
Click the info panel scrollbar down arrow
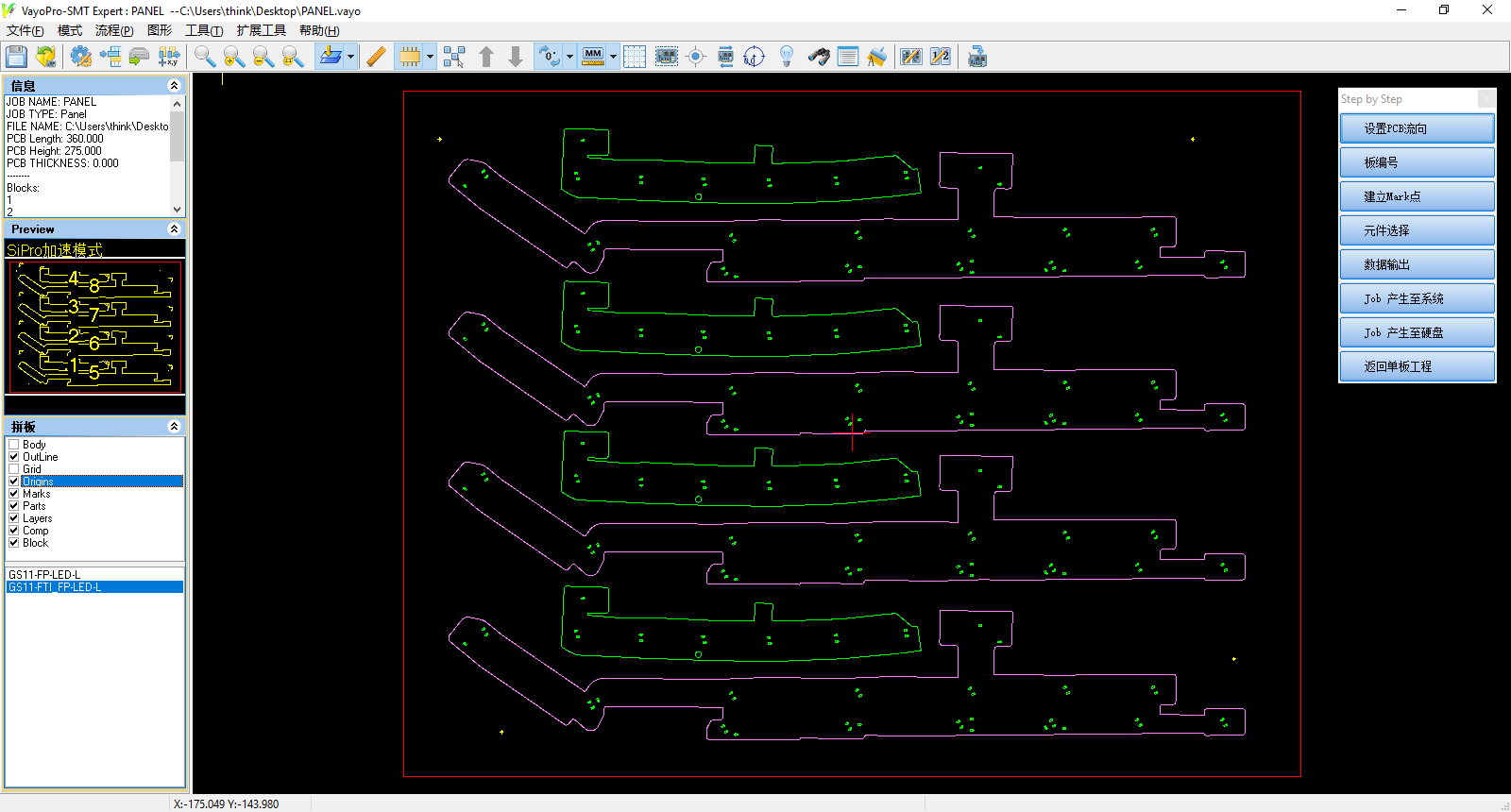click(177, 210)
